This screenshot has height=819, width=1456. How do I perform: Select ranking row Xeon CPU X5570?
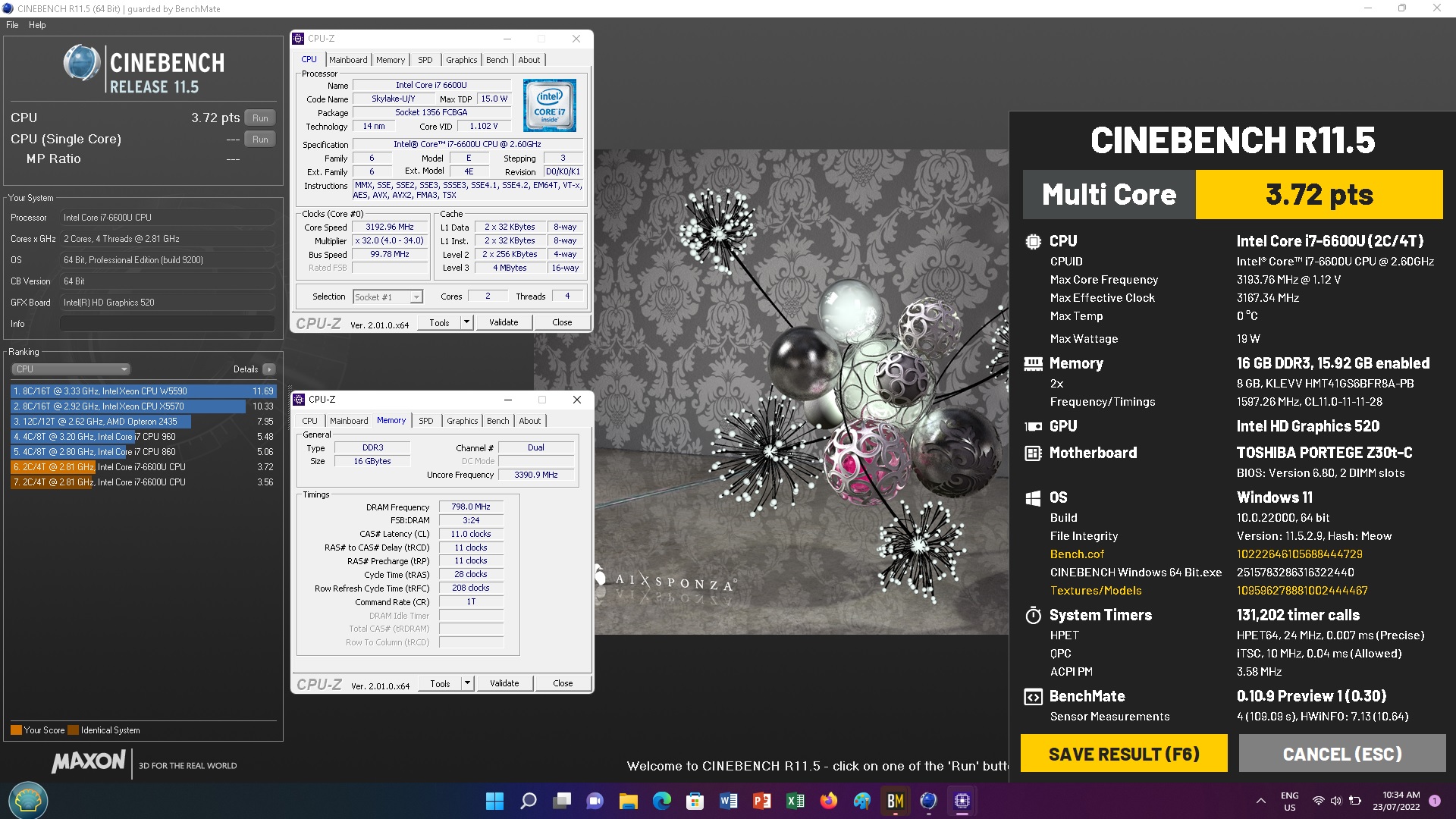click(x=143, y=406)
